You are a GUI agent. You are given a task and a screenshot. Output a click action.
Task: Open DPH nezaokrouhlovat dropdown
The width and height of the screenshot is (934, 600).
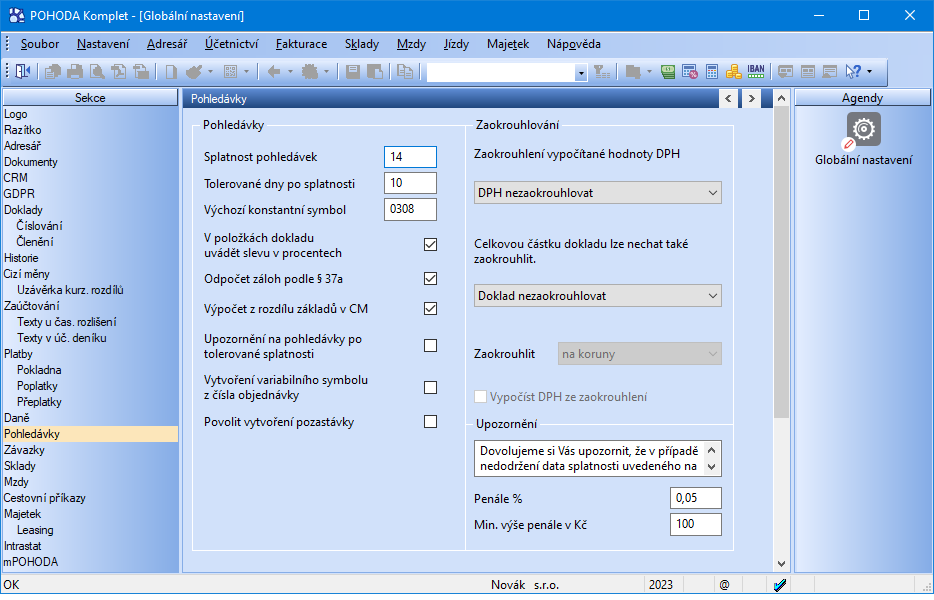tap(597, 192)
